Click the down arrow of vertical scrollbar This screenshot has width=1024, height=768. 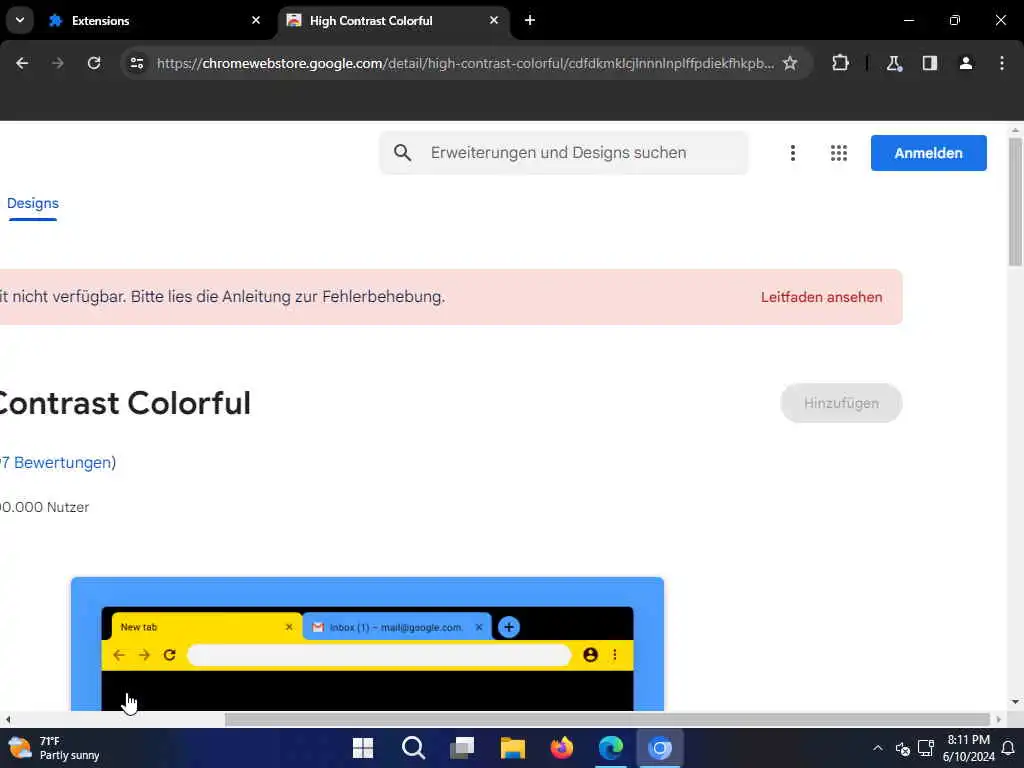[x=1015, y=702]
